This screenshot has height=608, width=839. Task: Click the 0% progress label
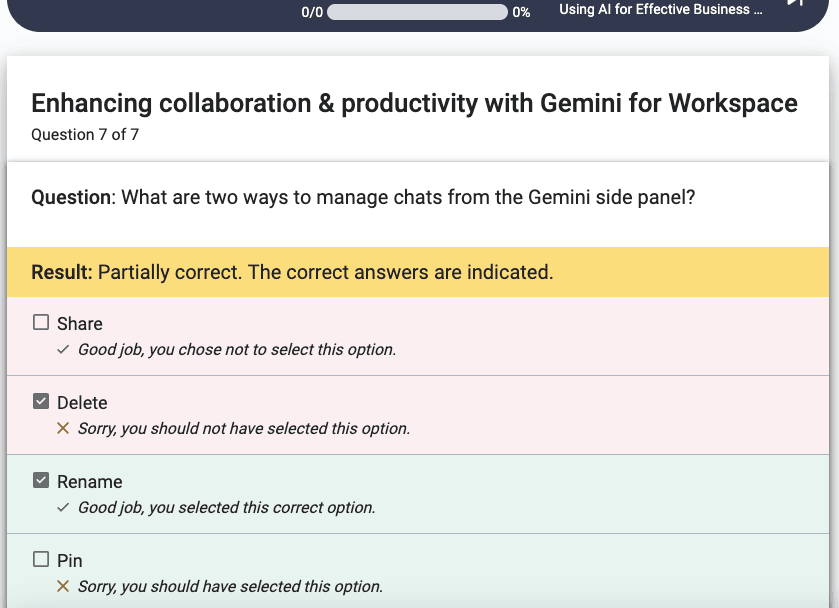click(x=521, y=12)
